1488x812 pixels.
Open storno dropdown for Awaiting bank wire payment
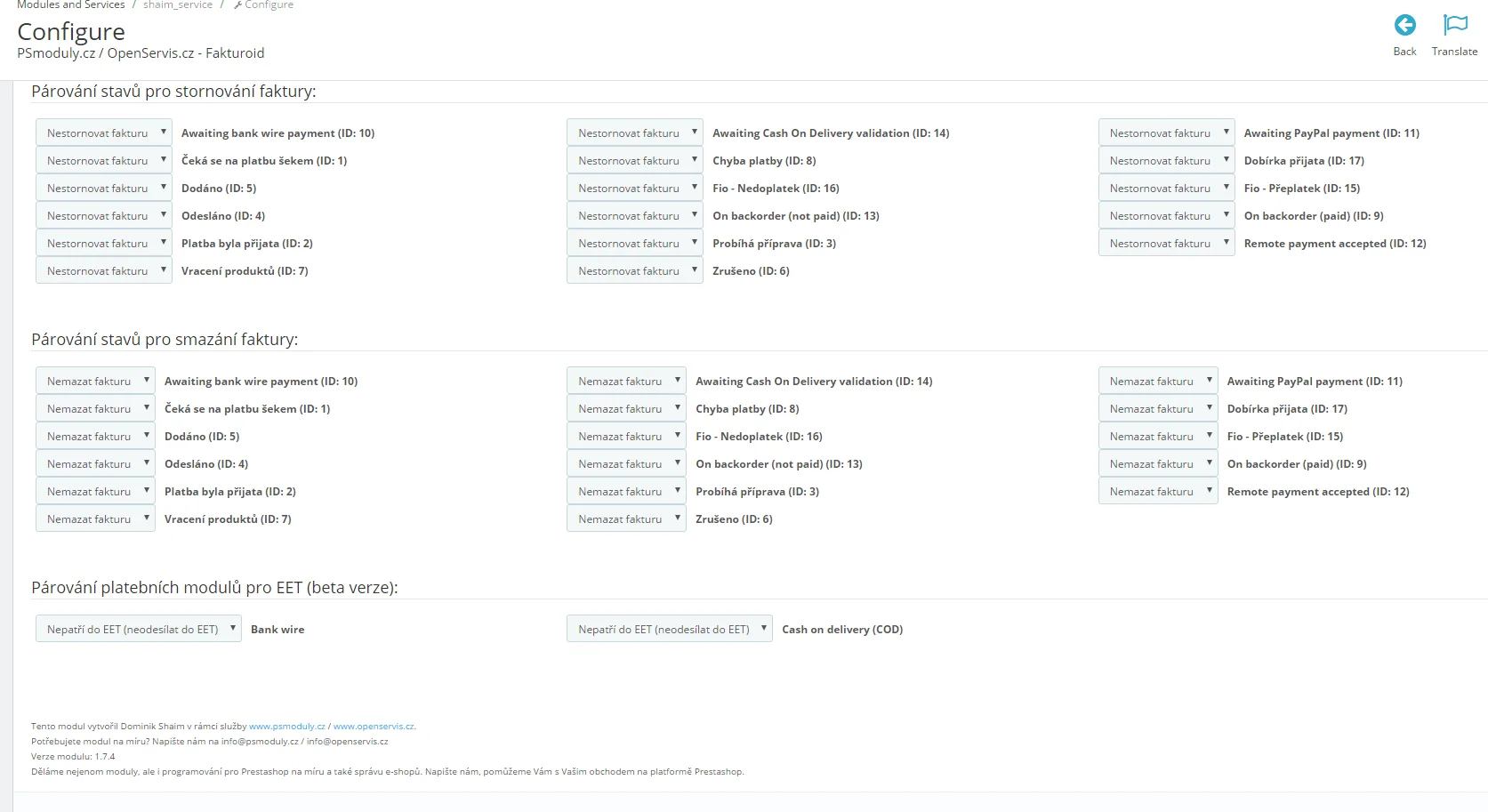[103, 133]
